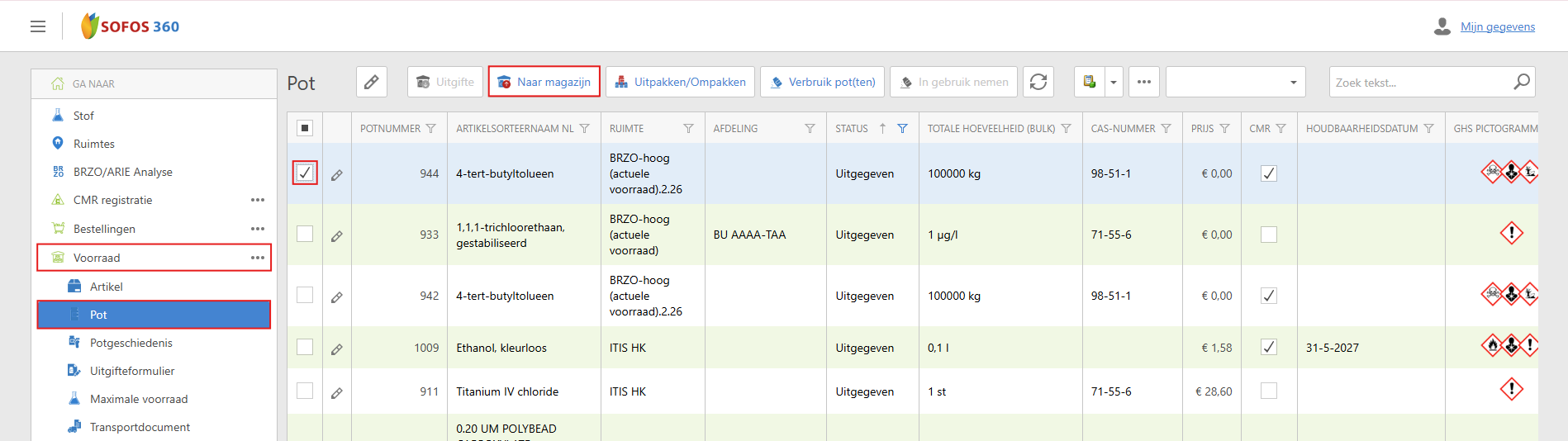
Task: Open the Mijn gegevens link
Action: [1497, 26]
